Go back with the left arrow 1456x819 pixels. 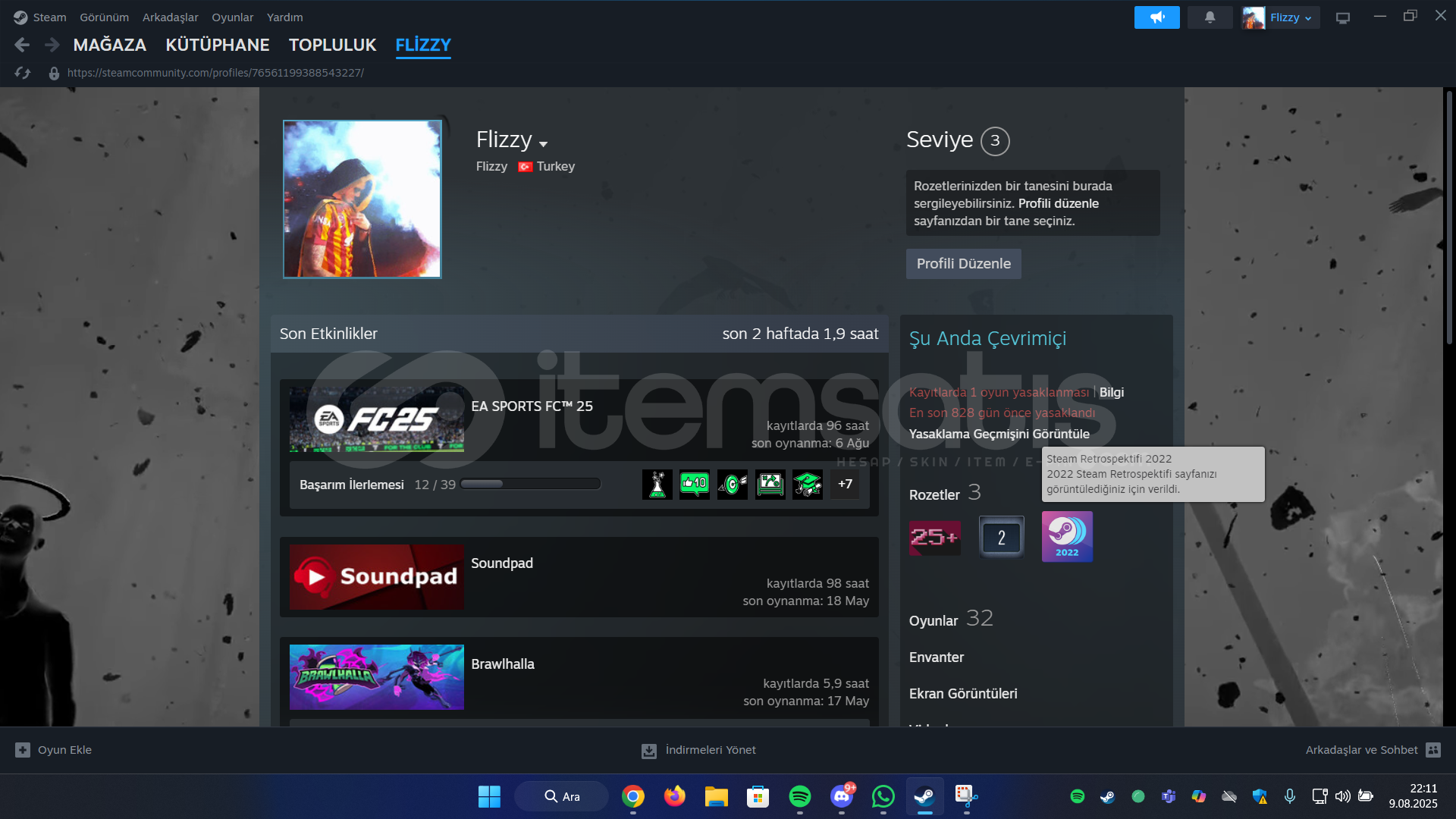coord(22,45)
